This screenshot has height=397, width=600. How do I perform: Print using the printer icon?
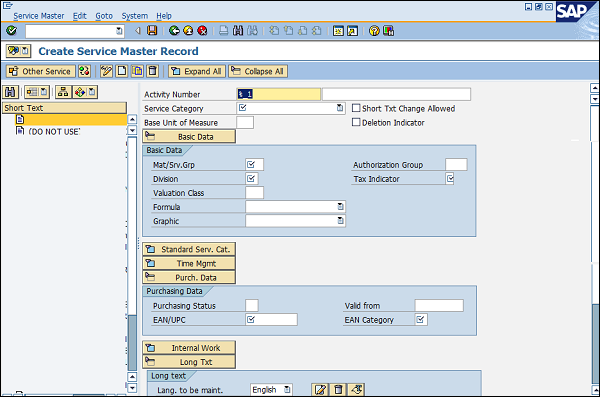223,31
